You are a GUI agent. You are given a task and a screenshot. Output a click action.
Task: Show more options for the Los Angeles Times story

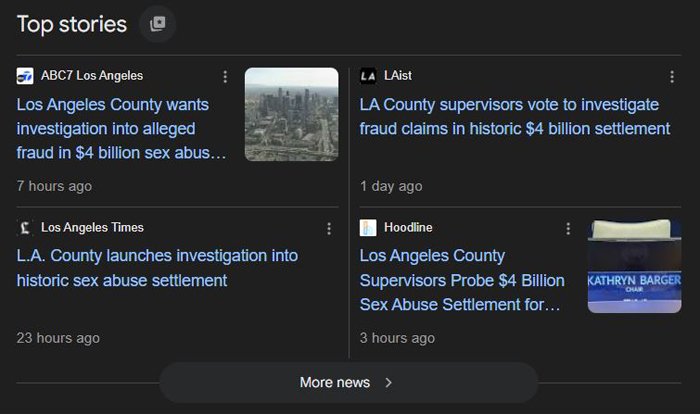click(x=329, y=229)
